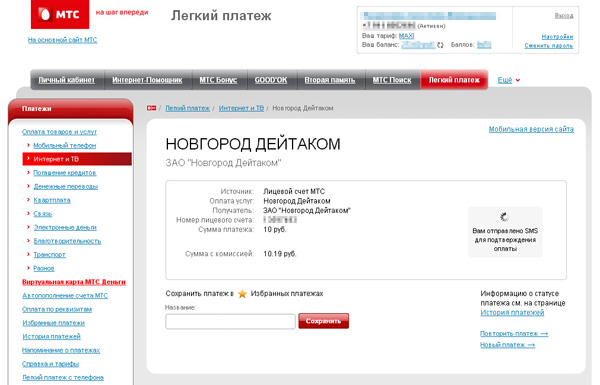Image resolution: width=600 pixels, height=385 pixels.
Task: Follow the На основной сайт МТС link
Action: click(62, 40)
